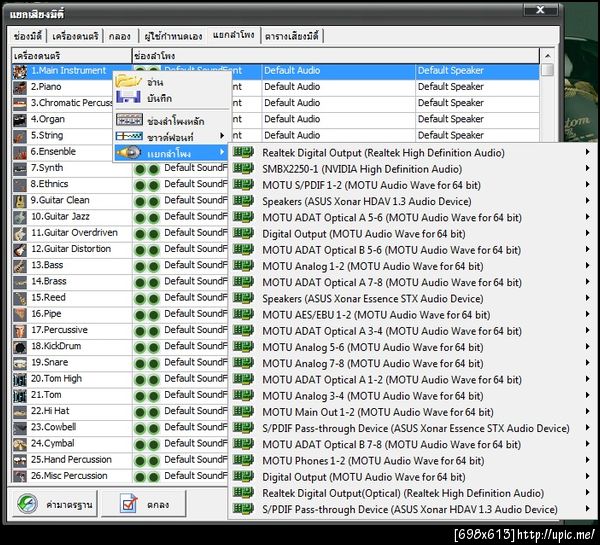Expand soundfont submenu arrow in context menu
The width and height of the screenshot is (600, 545).
coord(222,136)
